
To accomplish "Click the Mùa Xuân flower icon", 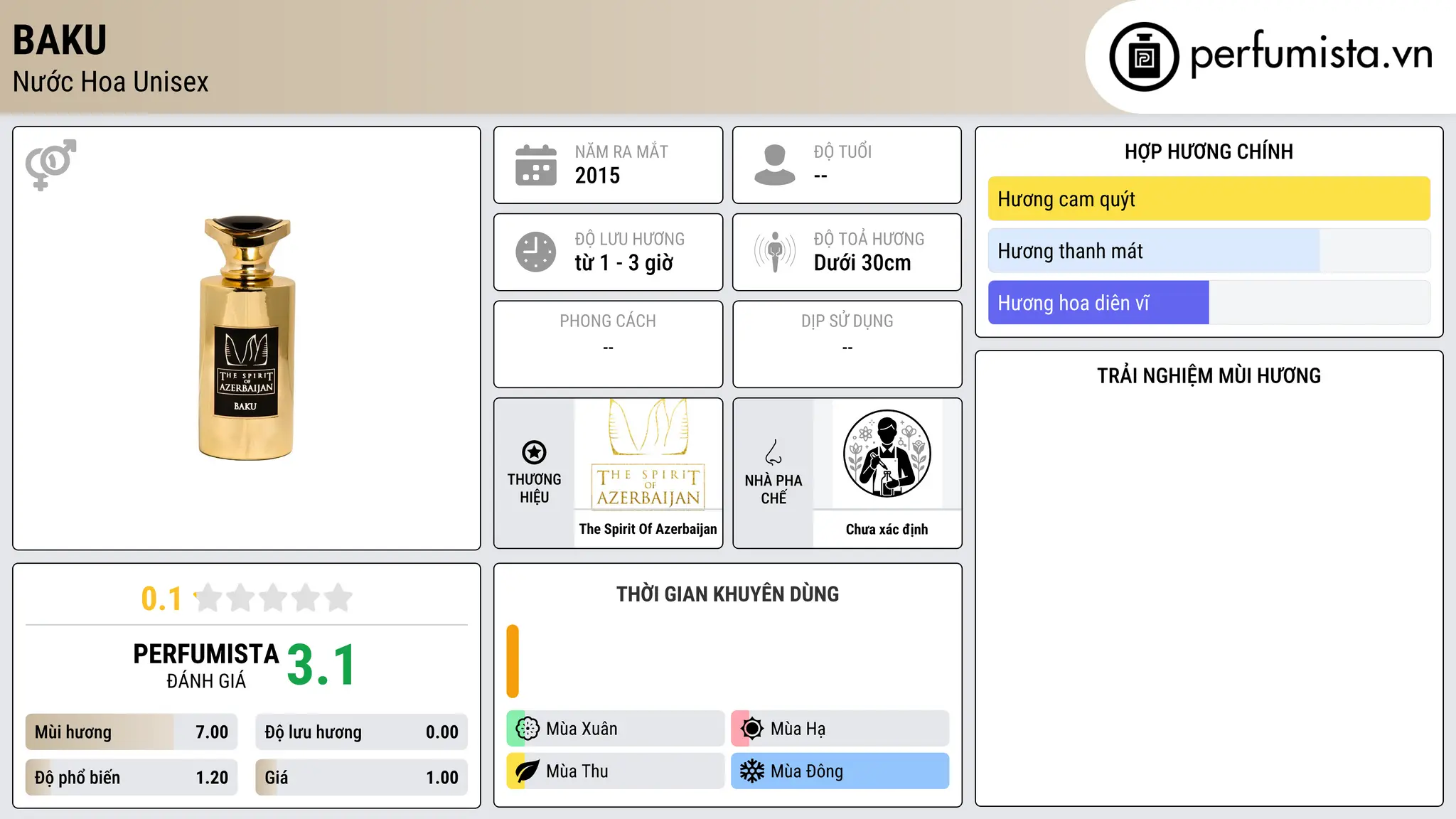I will click(x=528, y=729).
